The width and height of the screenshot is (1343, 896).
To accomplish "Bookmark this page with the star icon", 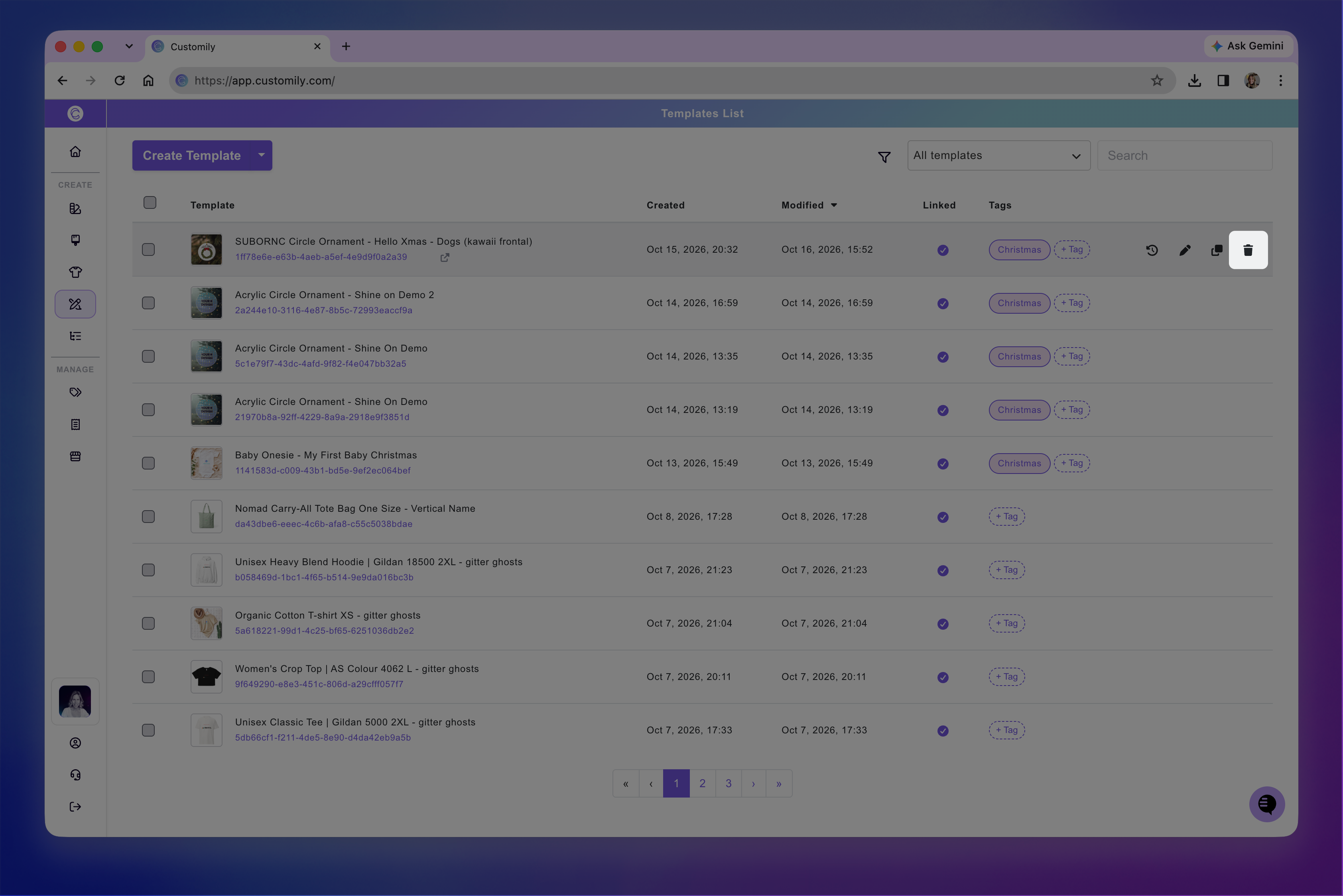I will (1157, 81).
